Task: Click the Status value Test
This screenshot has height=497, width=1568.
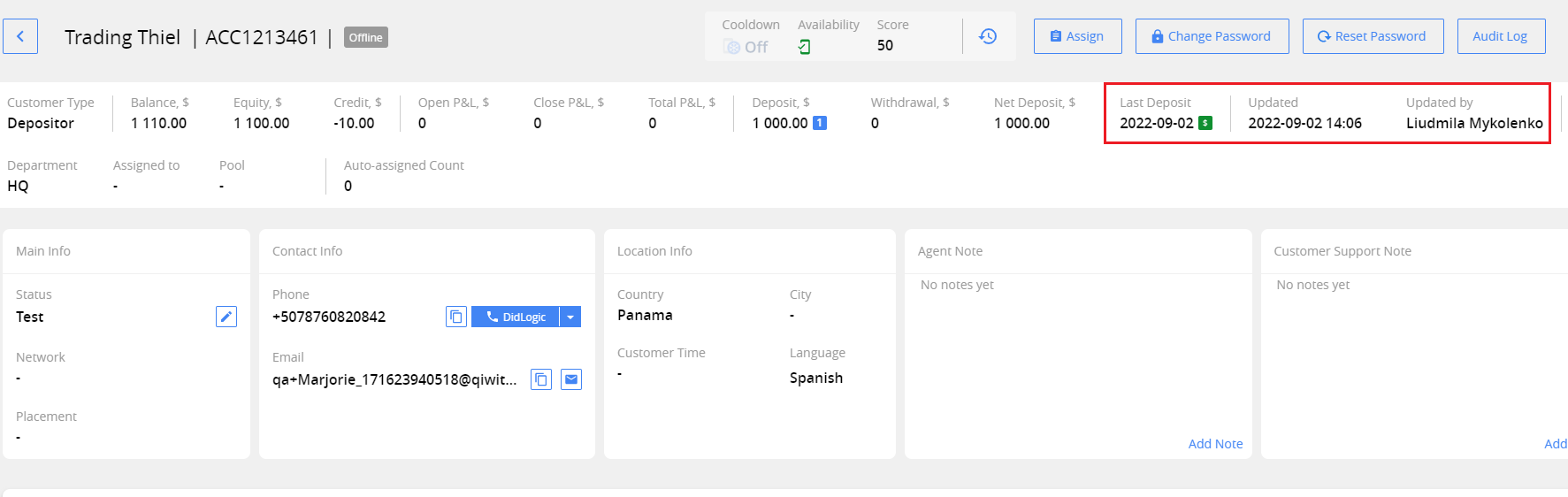Action: pos(30,317)
